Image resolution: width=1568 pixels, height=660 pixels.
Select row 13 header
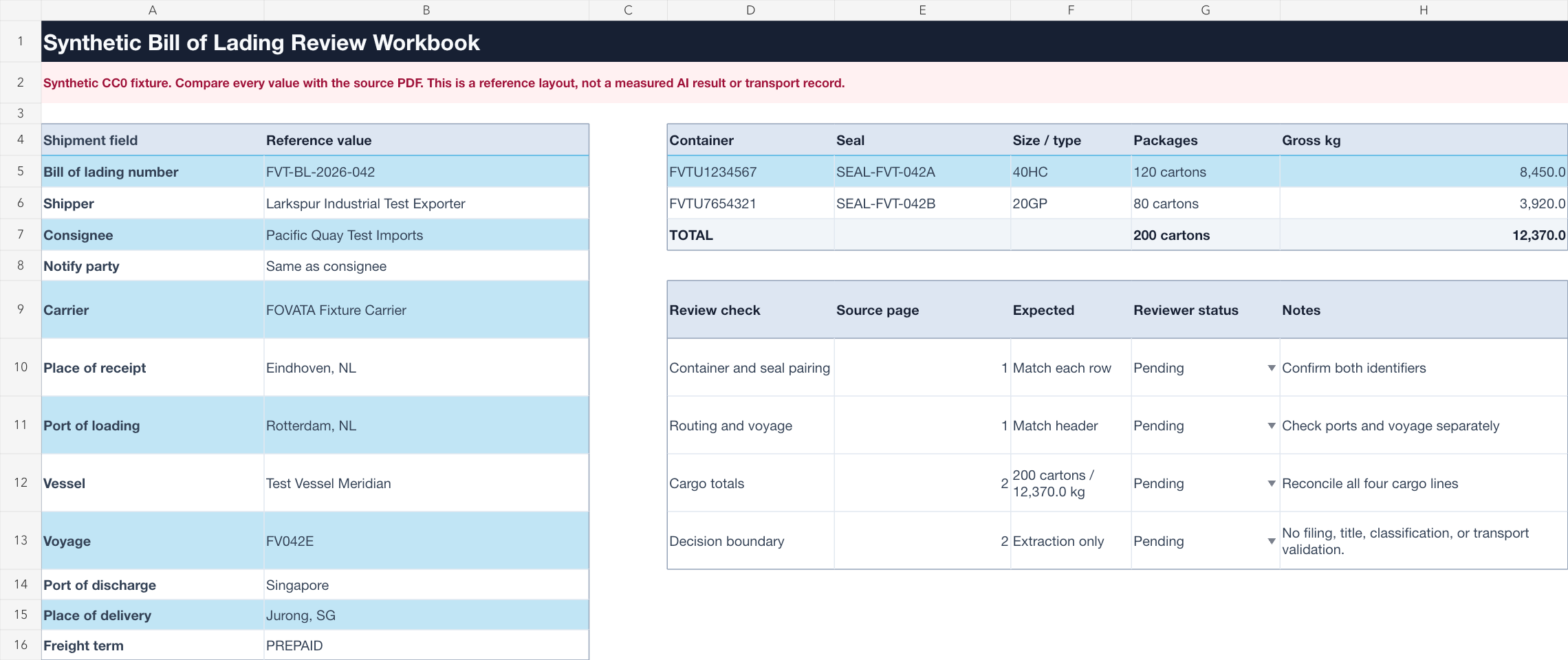click(21, 540)
